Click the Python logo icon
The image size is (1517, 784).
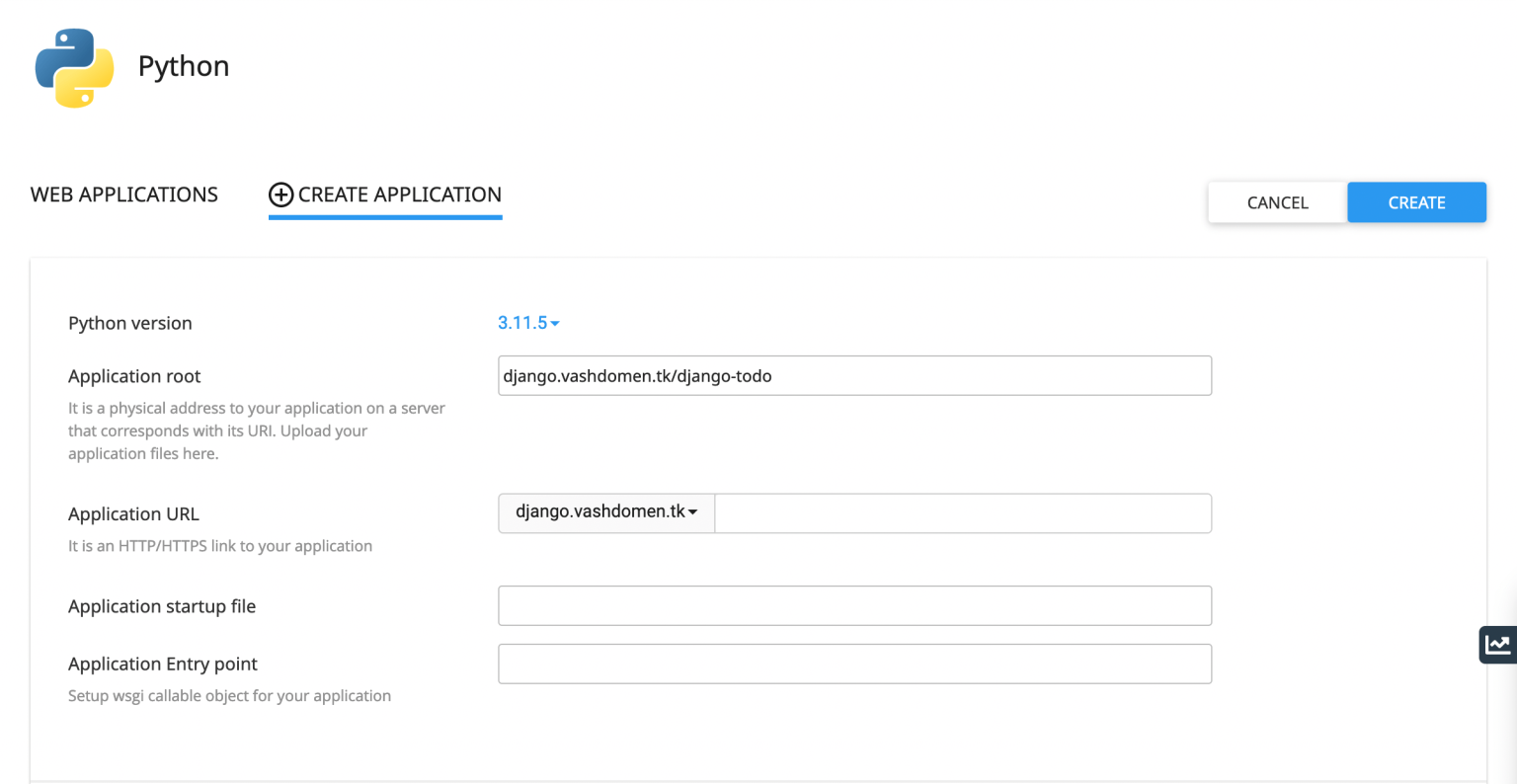73,67
